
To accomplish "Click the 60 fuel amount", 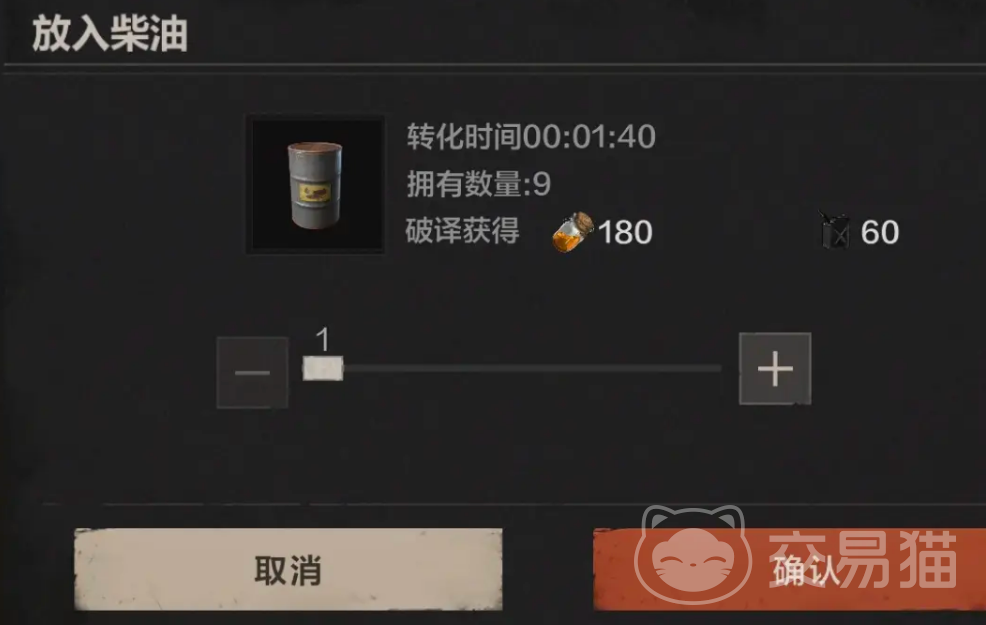I will pos(880,232).
